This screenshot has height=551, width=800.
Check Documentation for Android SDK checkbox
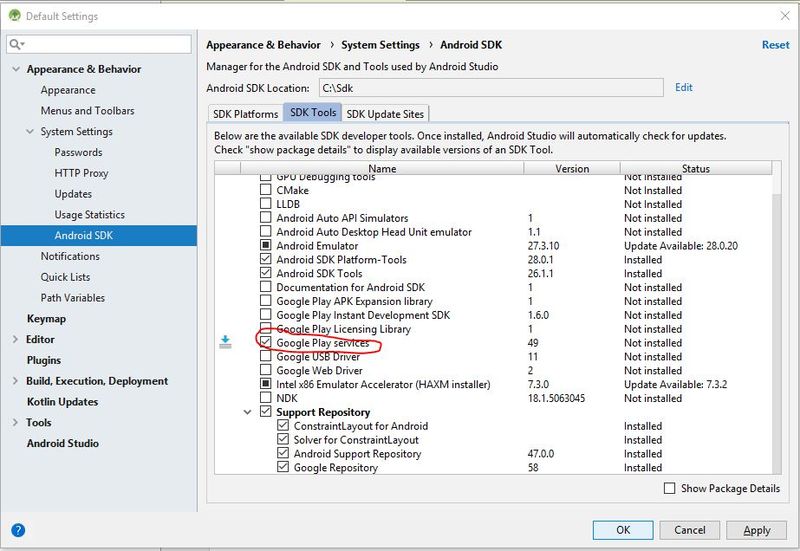[265, 287]
